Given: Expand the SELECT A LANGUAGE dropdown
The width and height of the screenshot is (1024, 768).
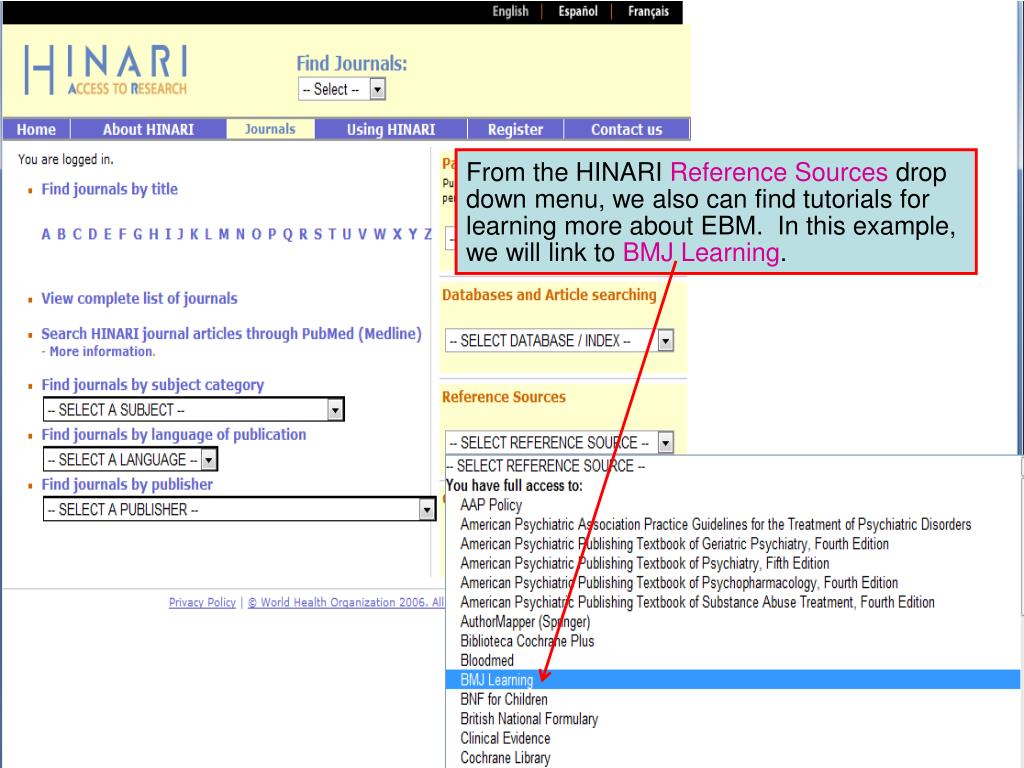Looking at the screenshot, I should coord(130,459).
